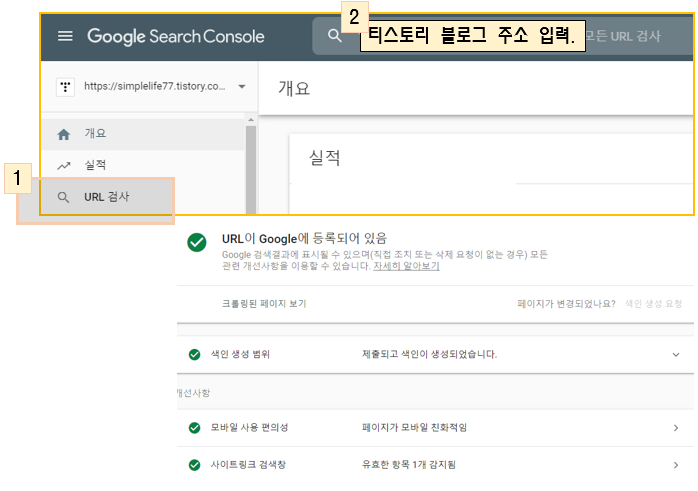The image size is (698, 491).
Task: Open the property selector dropdown arrow
Action: pyautogui.click(x=242, y=86)
